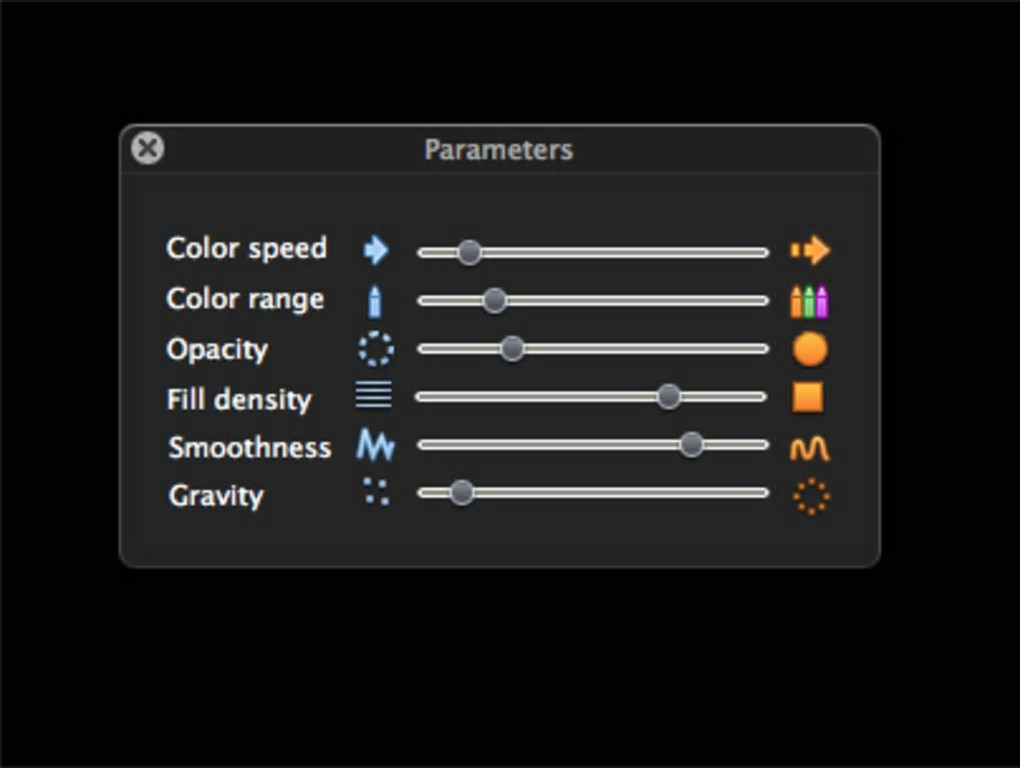Click the blue lines low Fill density icon

point(374,396)
